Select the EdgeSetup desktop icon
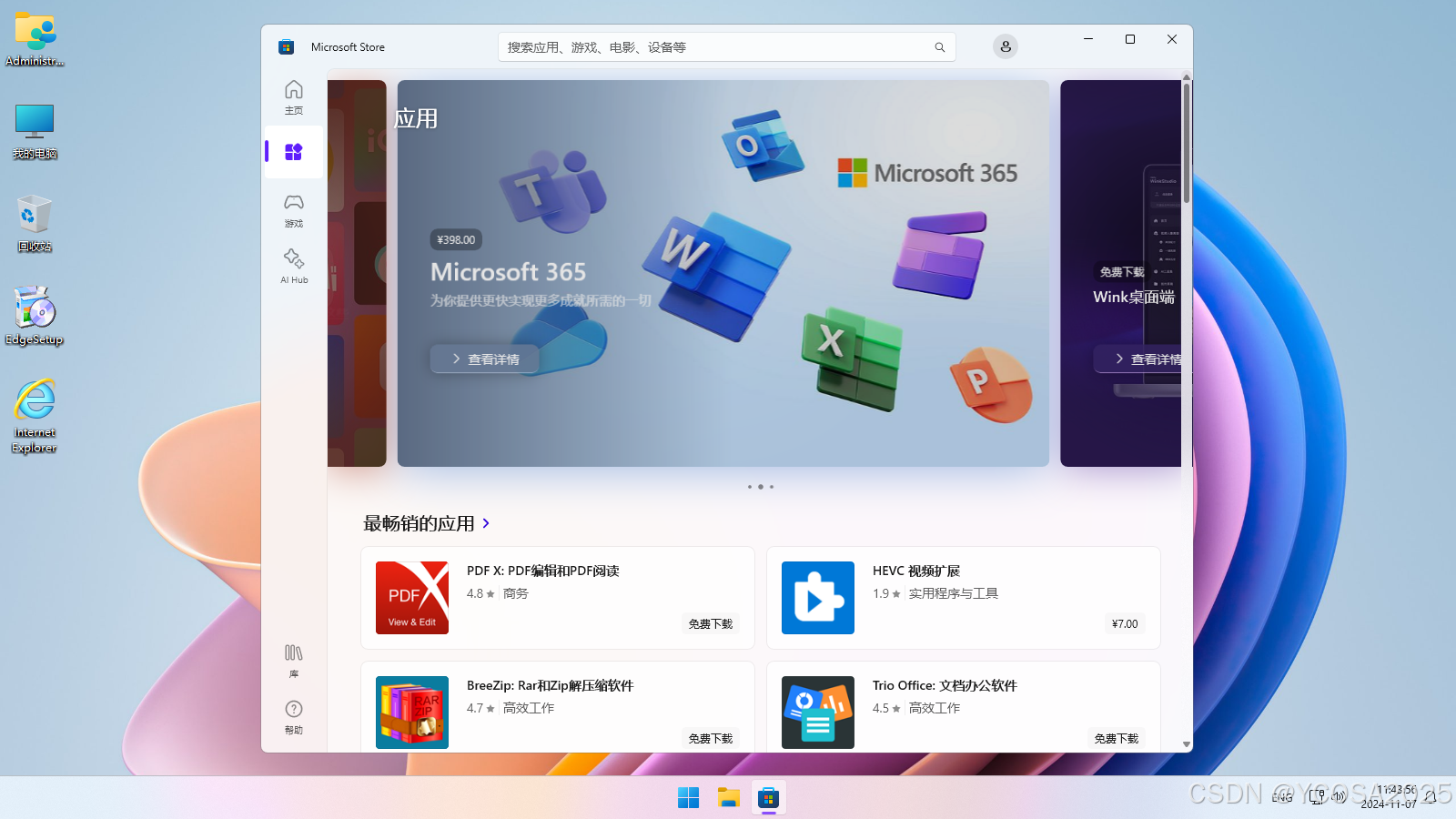The width and height of the screenshot is (1456, 819). tap(35, 316)
